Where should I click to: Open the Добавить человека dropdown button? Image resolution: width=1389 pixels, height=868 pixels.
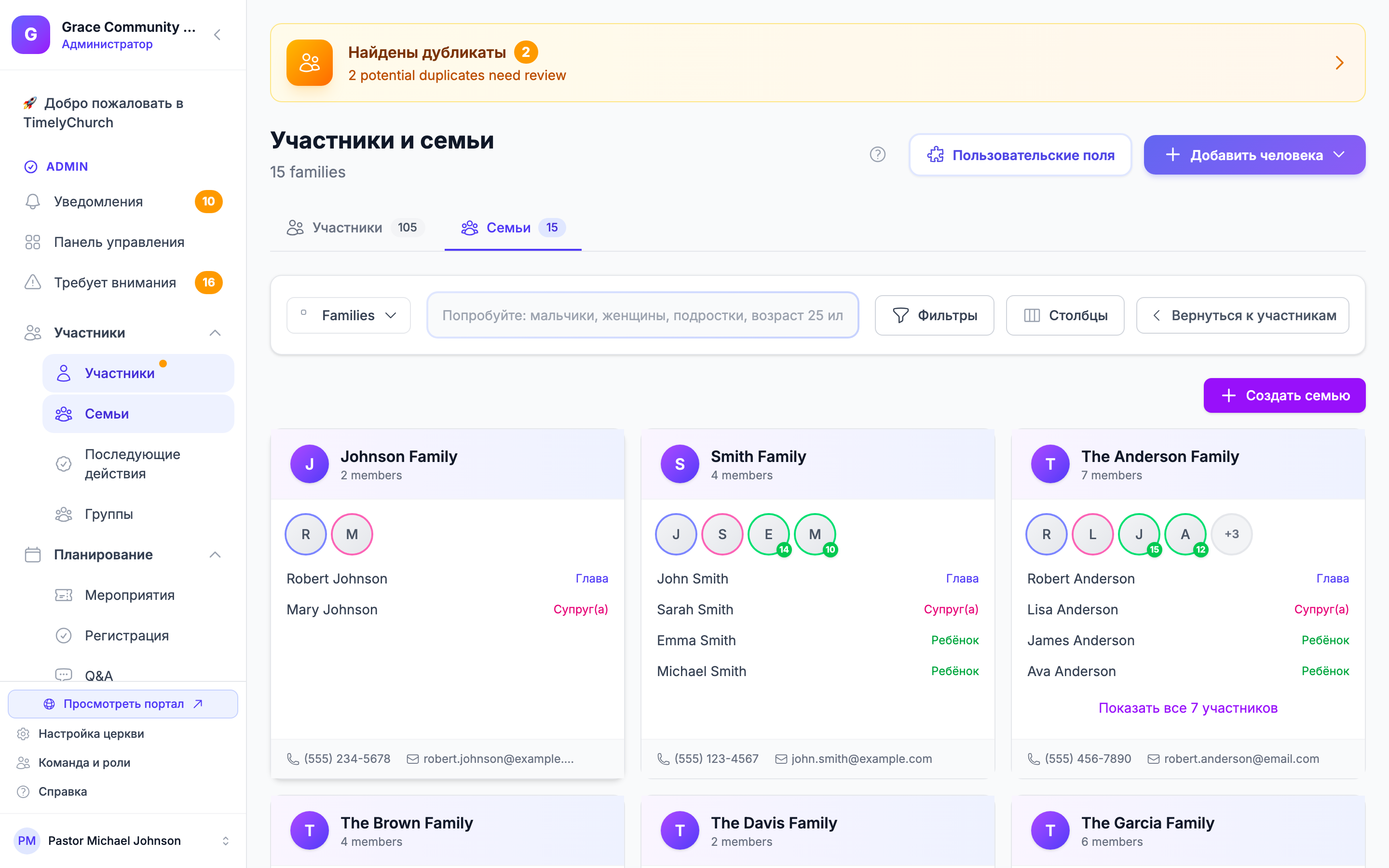click(x=1254, y=155)
